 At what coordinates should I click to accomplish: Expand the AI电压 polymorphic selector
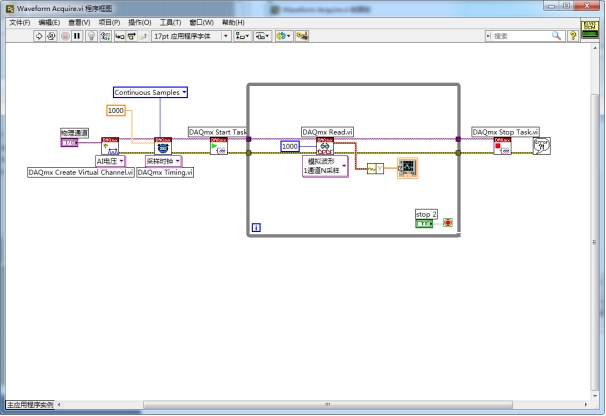[109, 161]
